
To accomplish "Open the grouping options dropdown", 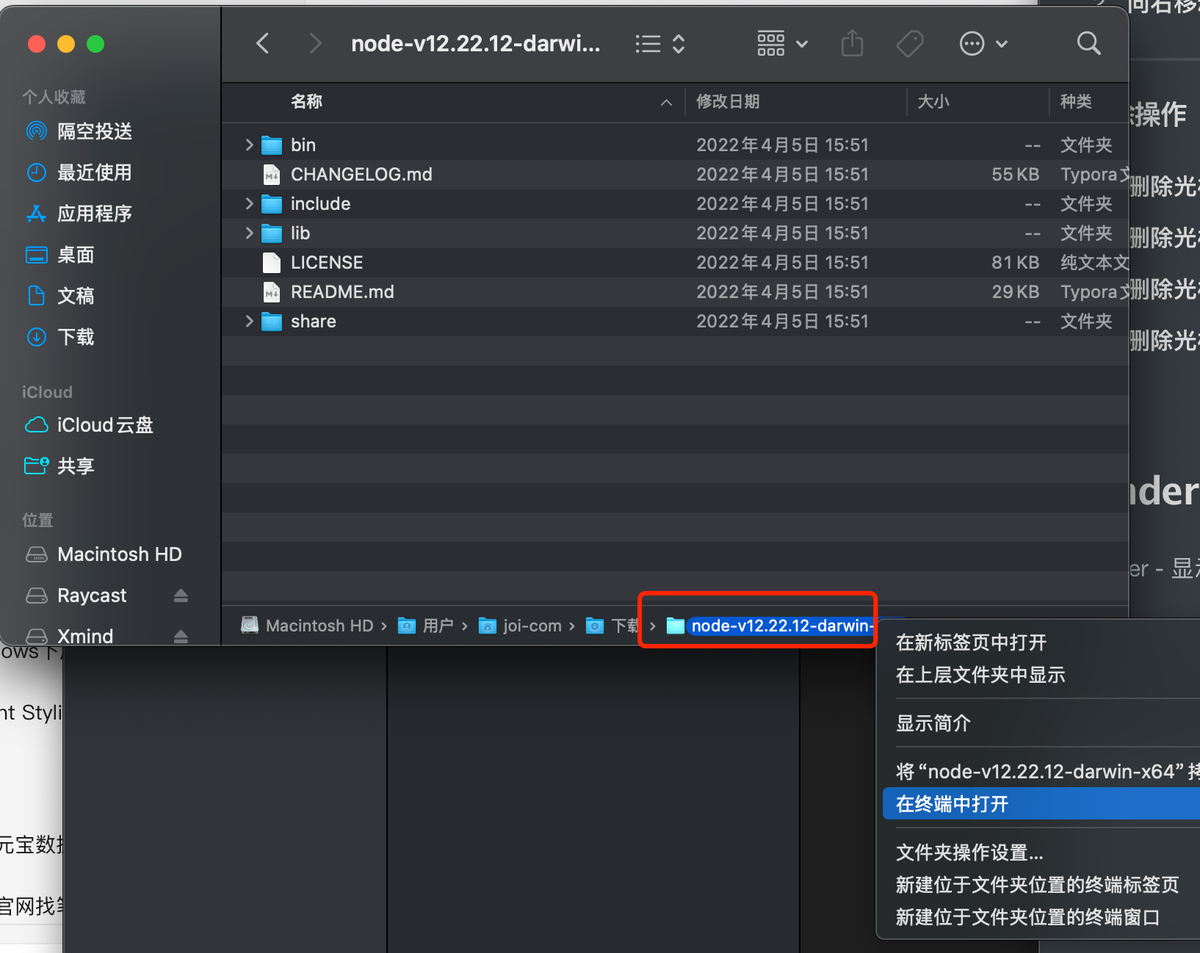I will click(782, 44).
